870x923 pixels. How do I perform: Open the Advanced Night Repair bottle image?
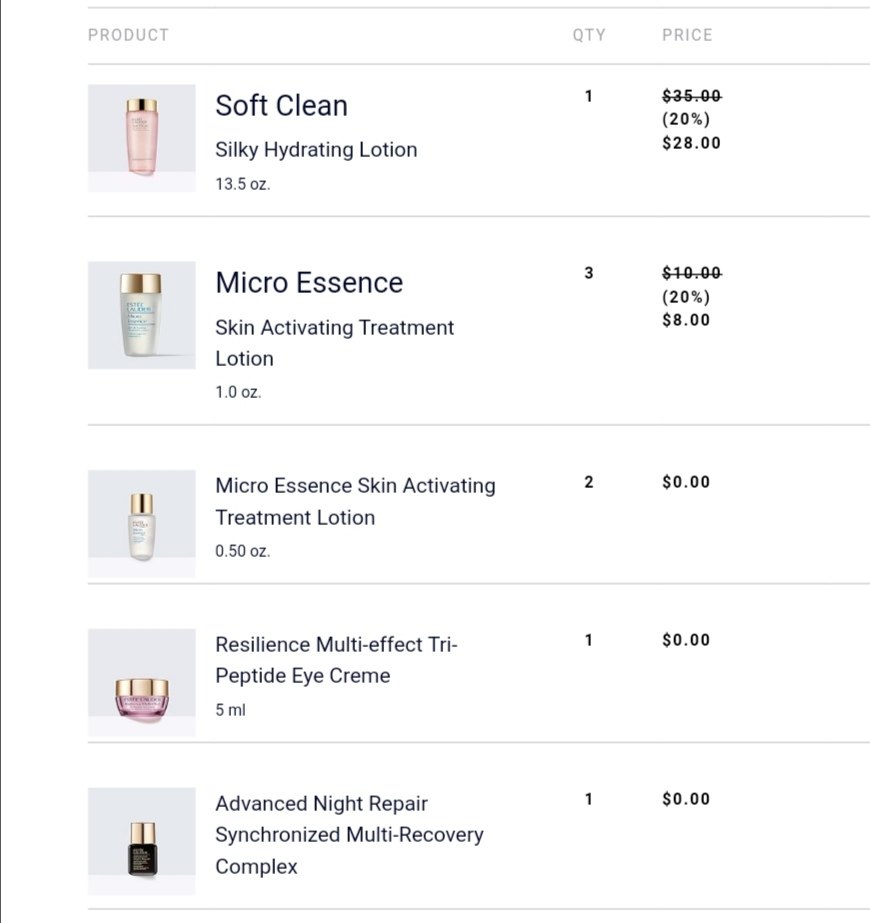pos(141,841)
